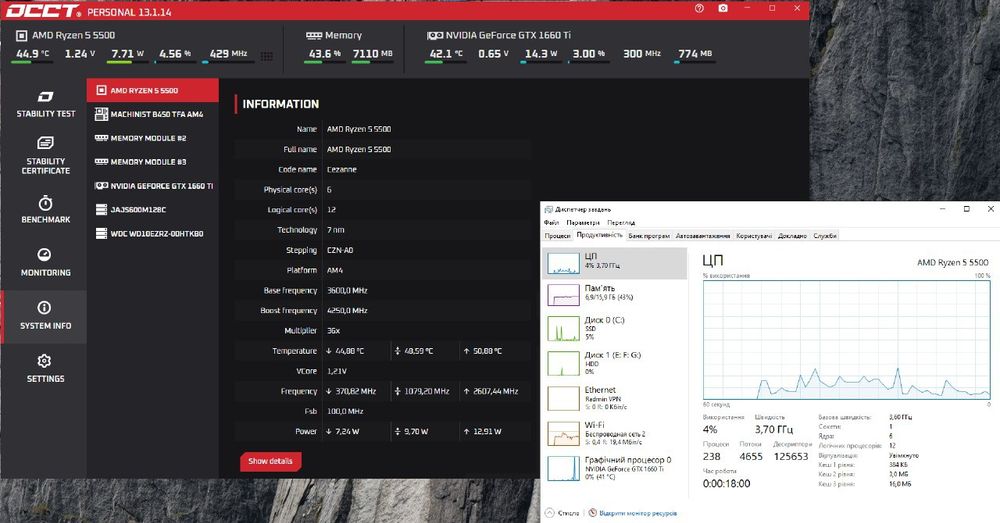1000x523 pixels.
Task: Click the GPU icon beside NVIDIA GeForce GTX 1660 Ti header
Action: 435,36
